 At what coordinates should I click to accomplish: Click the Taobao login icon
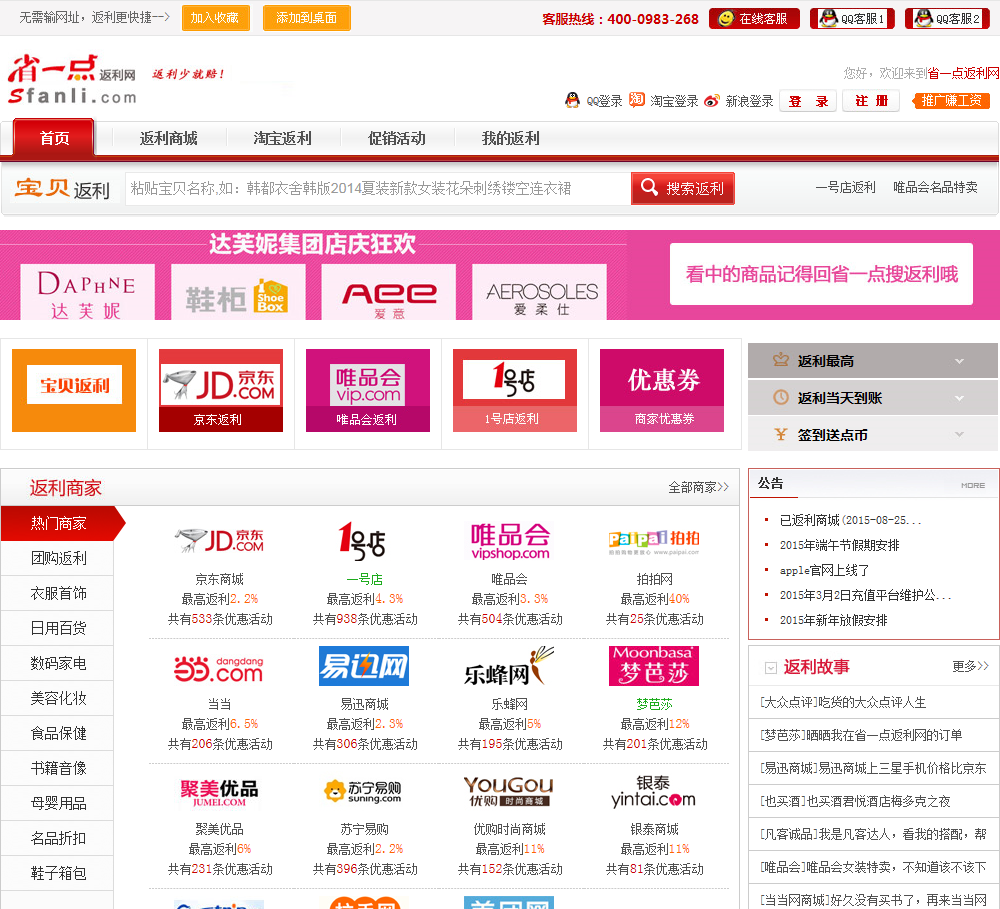click(x=636, y=100)
